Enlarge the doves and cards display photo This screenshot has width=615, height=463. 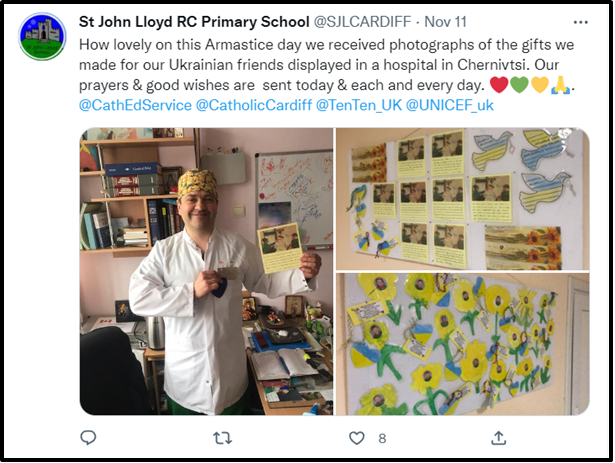click(462, 199)
